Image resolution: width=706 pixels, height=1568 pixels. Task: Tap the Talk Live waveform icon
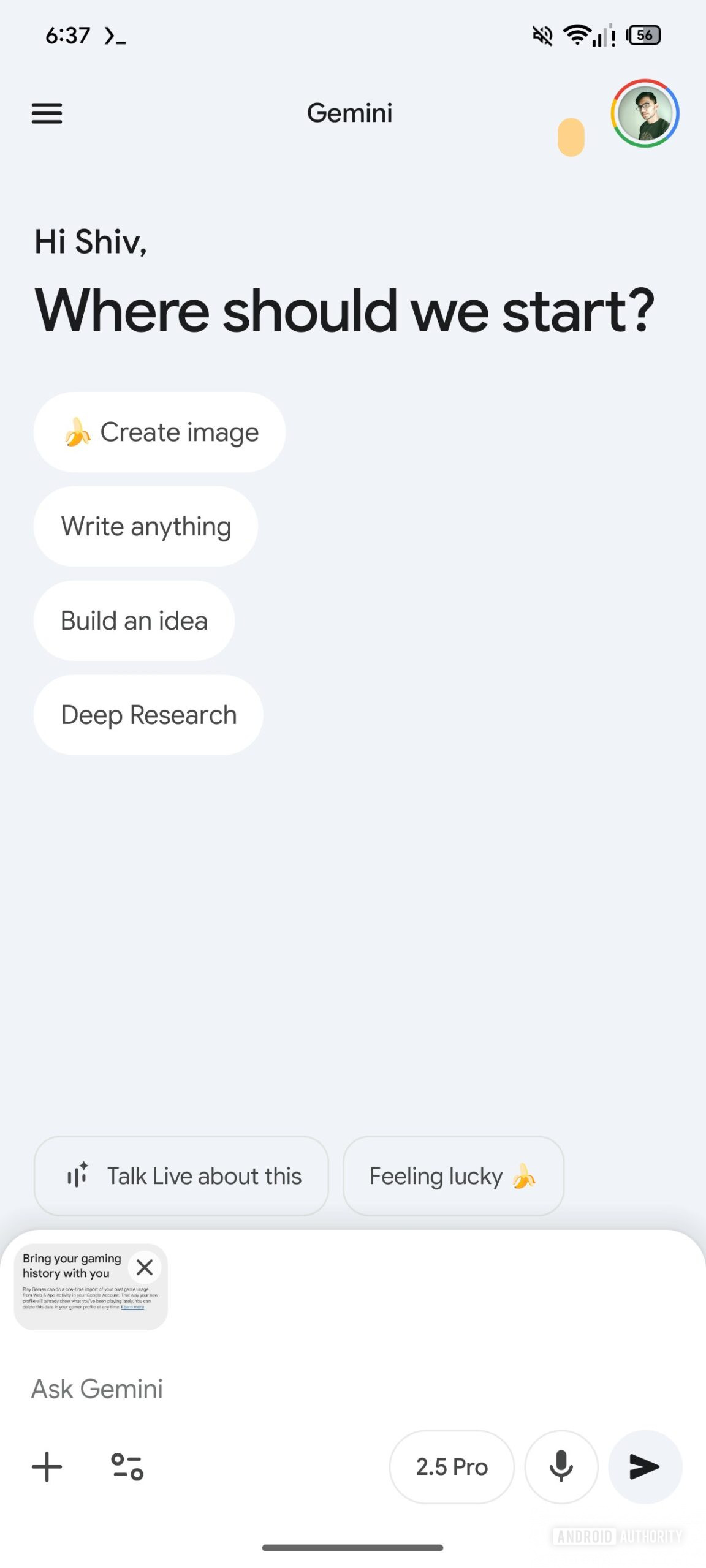click(x=78, y=1175)
